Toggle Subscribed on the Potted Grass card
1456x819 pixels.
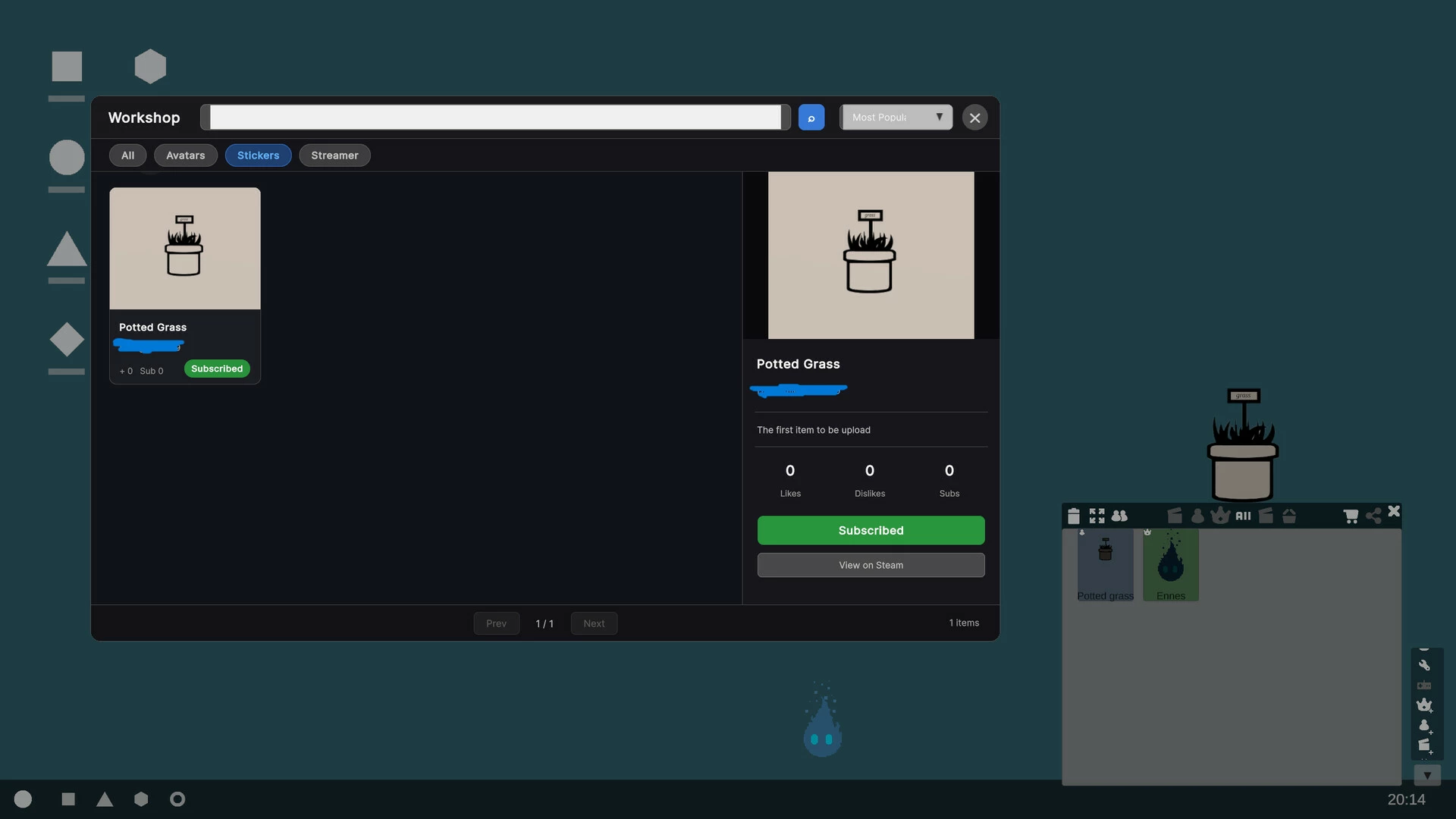(217, 369)
